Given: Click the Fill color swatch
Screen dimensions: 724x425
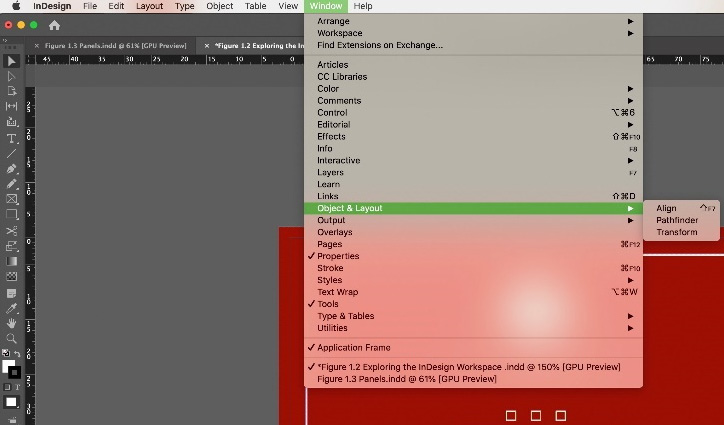Looking at the screenshot, I should pyautogui.click(x=8, y=367).
